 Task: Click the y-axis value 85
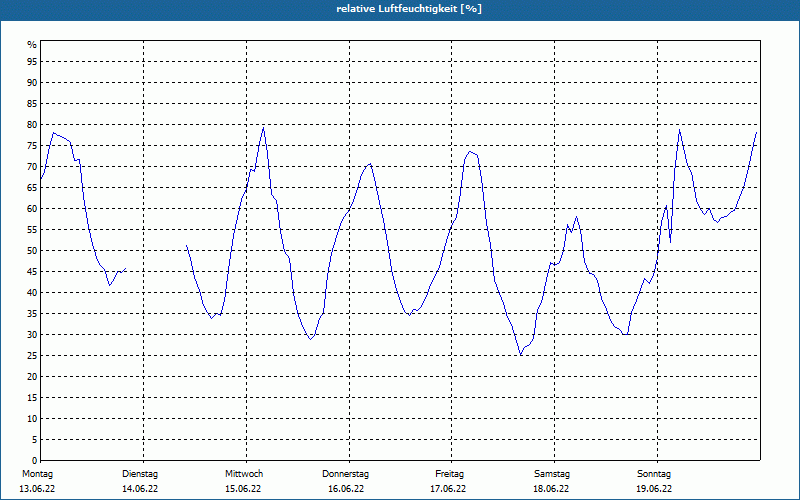[32, 104]
